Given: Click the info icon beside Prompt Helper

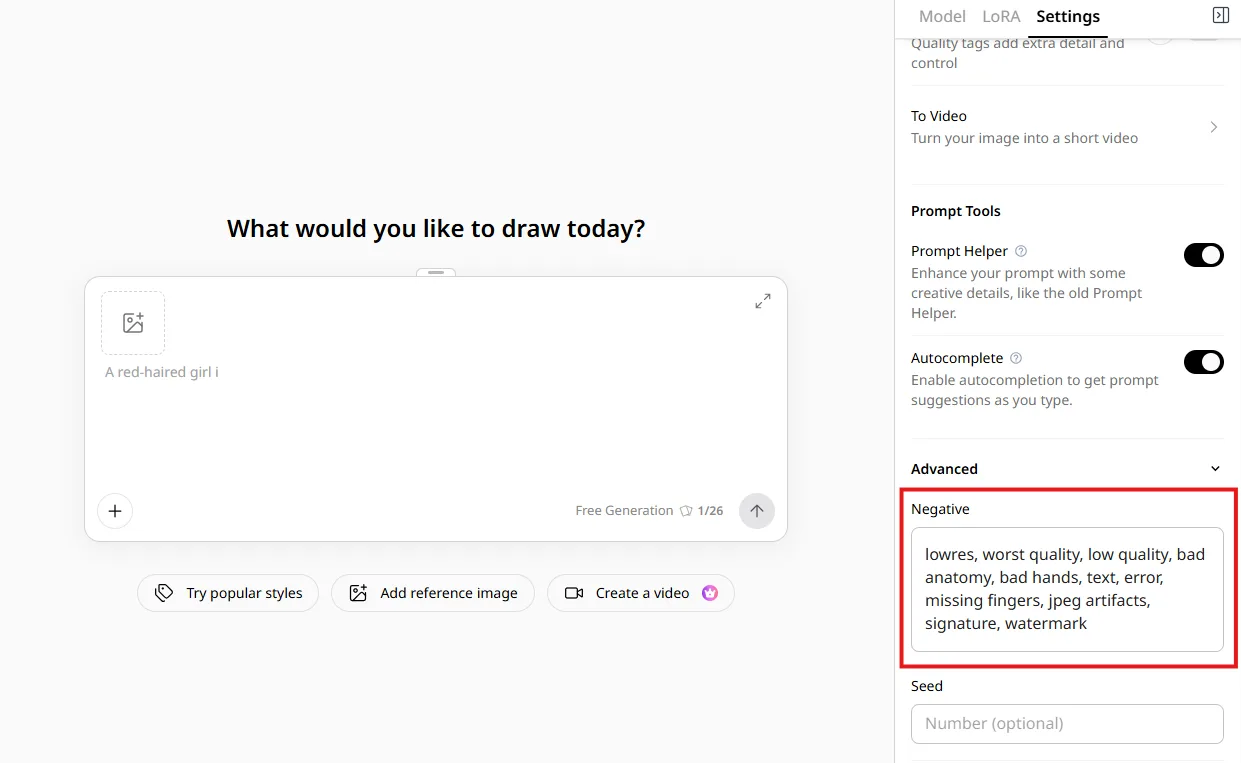Looking at the screenshot, I should tap(1021, 251).
